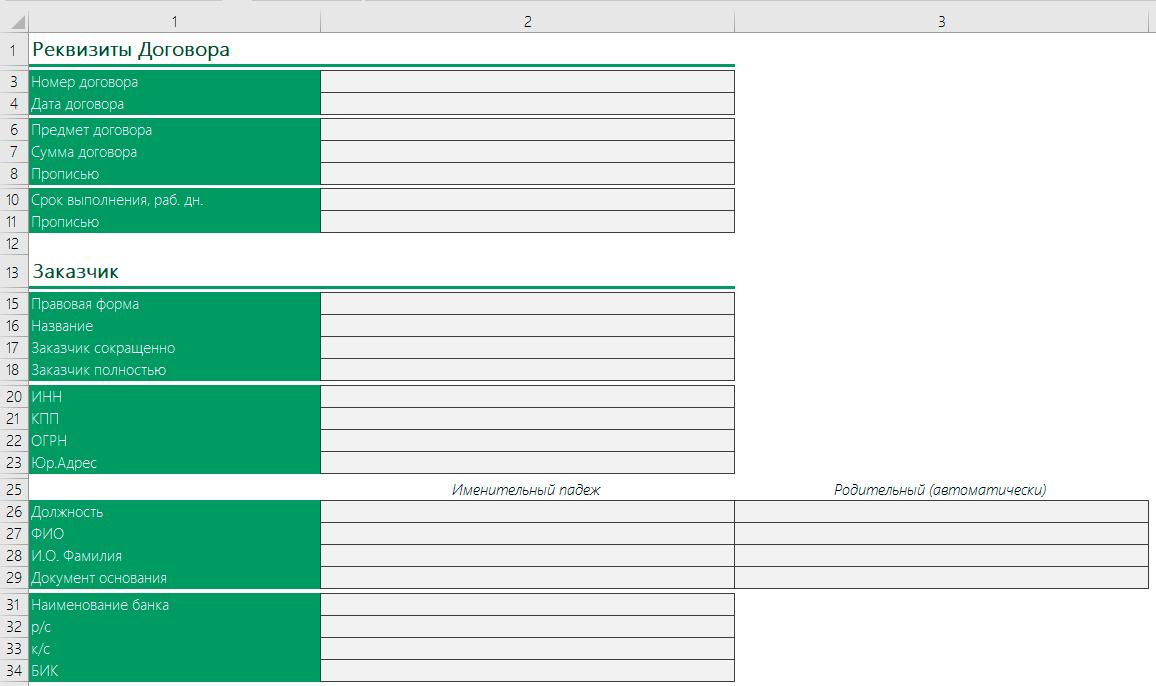Select column header 1
Image resolution: width=1156 pixels, height=686 pixels.
point(175,22)
